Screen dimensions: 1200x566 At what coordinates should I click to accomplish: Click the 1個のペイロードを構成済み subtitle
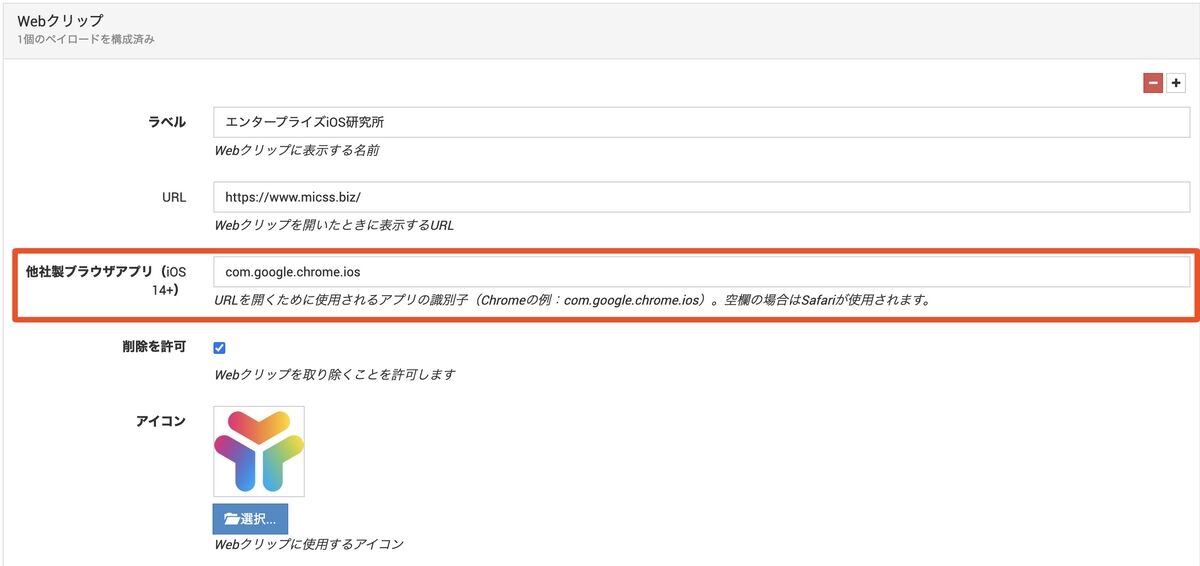point(86,40)
